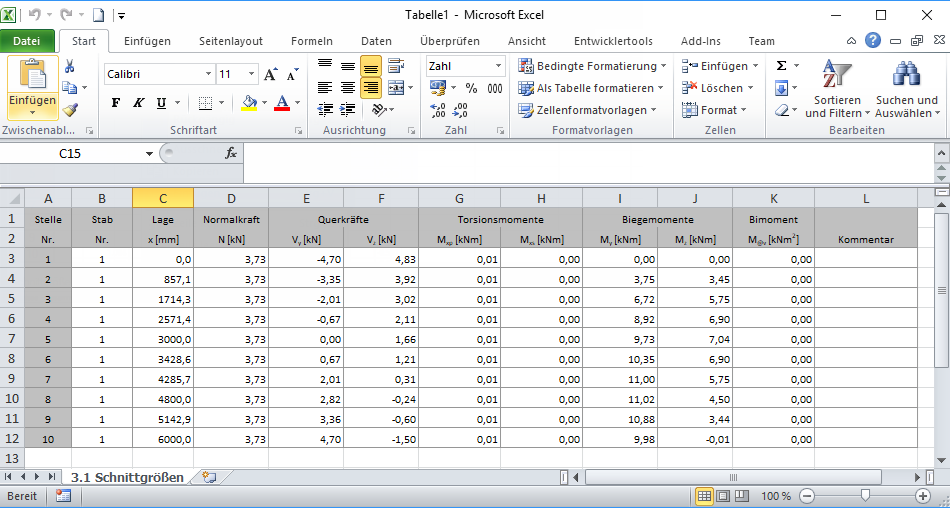The height and width of the screenshot is (508, 950).
Task: Align text to middle of cell
Action: (348, 65)
